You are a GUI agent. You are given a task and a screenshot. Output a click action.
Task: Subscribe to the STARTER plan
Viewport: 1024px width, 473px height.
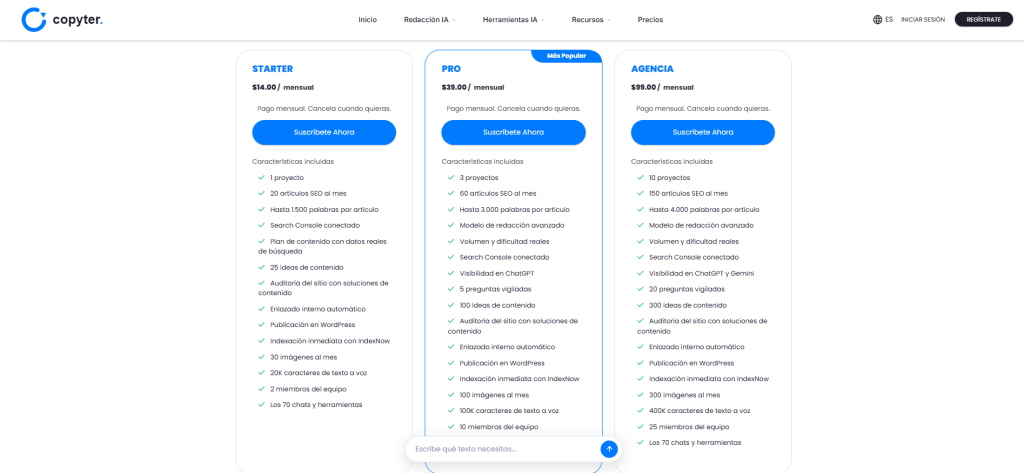(324, 133)
